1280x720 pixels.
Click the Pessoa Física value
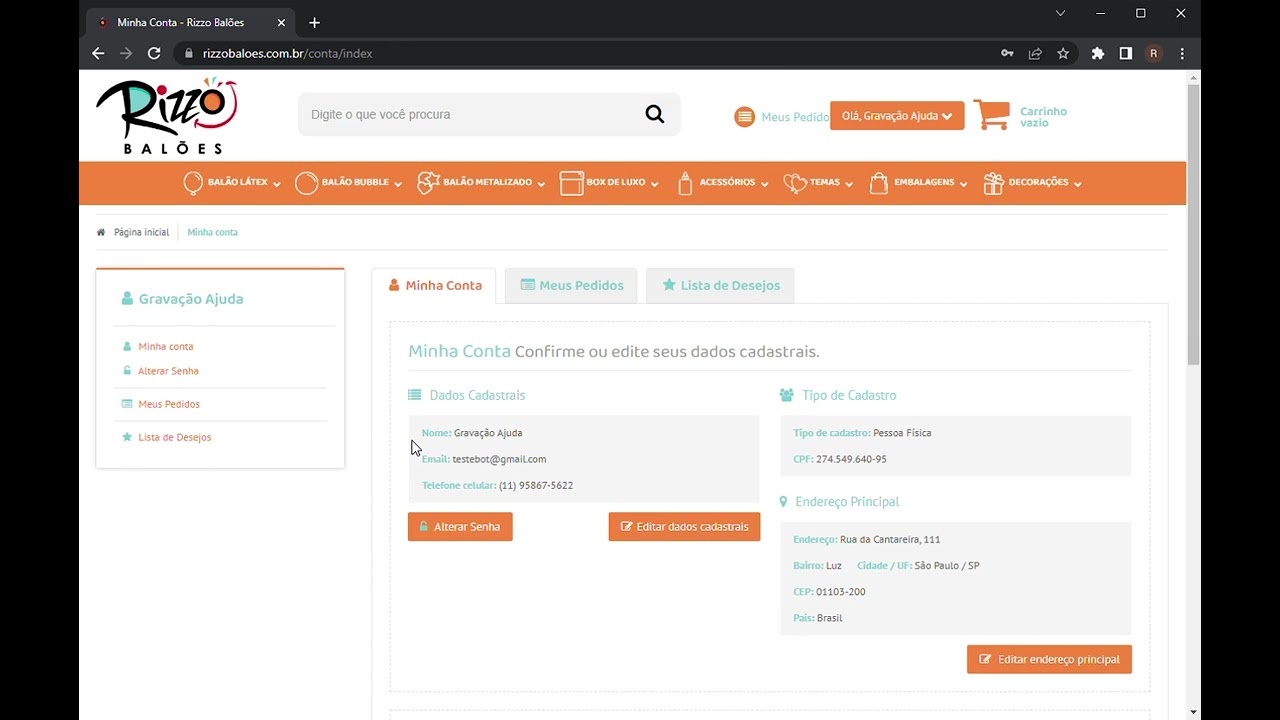coord(902,433)
